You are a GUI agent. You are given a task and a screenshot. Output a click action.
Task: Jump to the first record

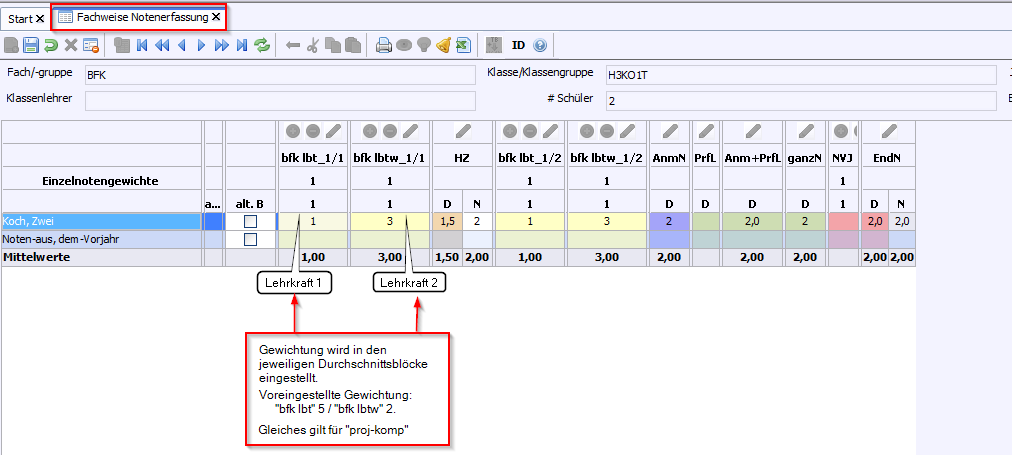pyautogui.click(x=142, y=45)
